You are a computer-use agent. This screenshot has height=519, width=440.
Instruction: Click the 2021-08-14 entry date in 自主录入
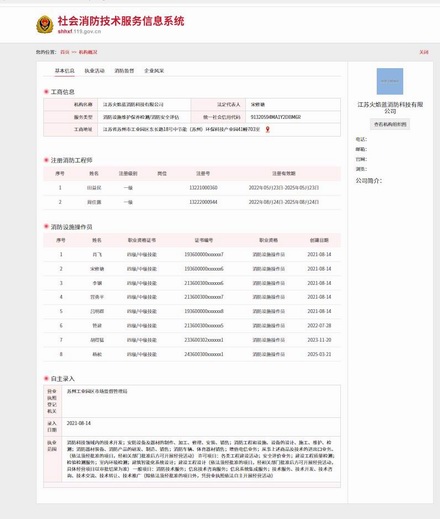click(x=79, y=423)
